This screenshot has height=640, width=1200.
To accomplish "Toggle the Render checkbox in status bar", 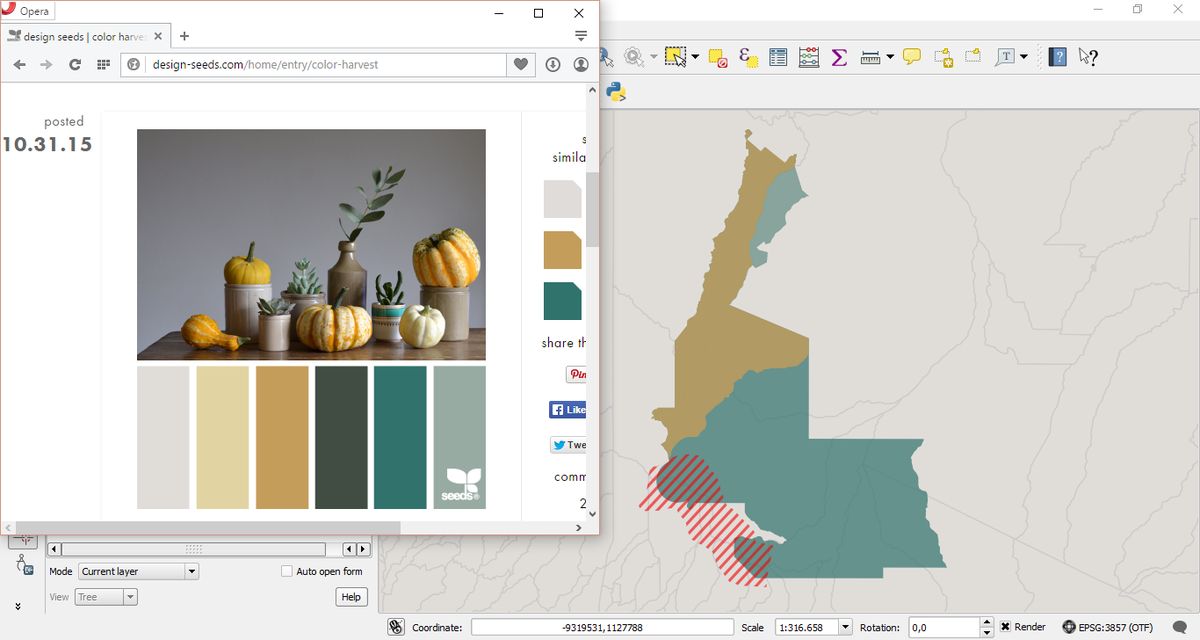I will click(x=1006, y=627).
